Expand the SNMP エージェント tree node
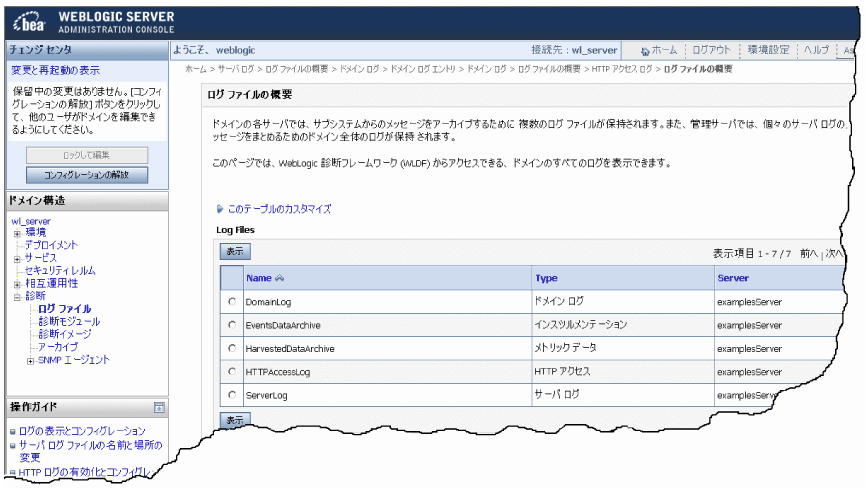The width and height of the screenshot is (867, 488). click(x=30, y=361)
